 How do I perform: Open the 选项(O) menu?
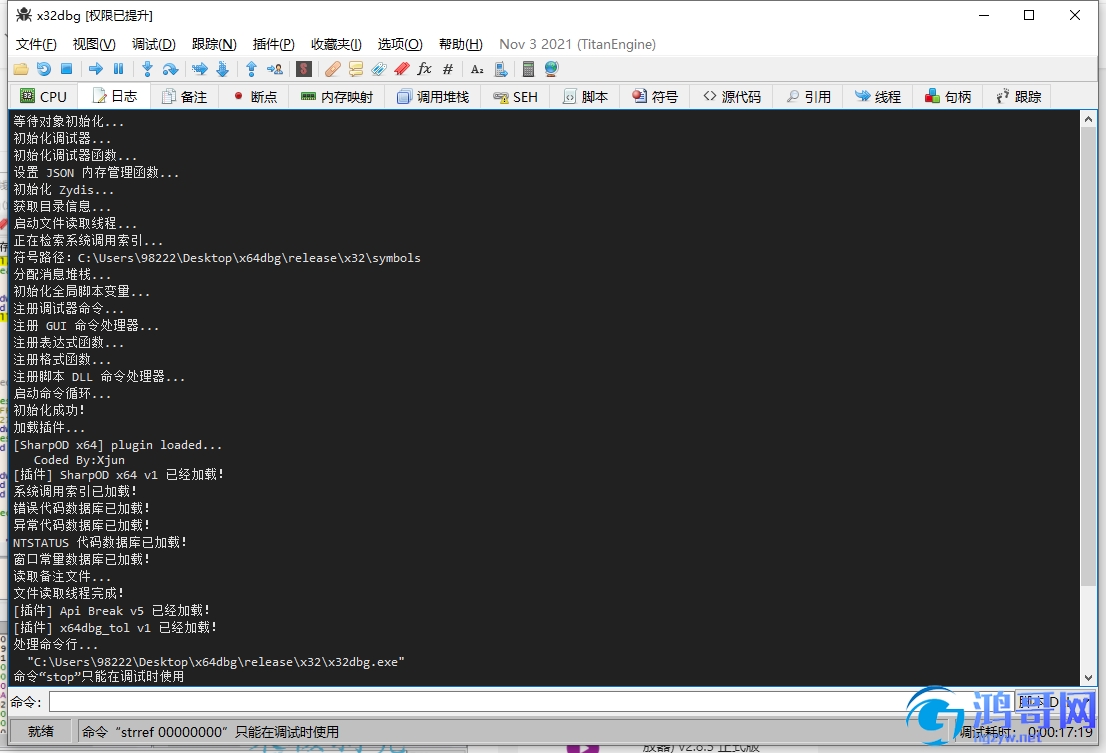point(400,44)
